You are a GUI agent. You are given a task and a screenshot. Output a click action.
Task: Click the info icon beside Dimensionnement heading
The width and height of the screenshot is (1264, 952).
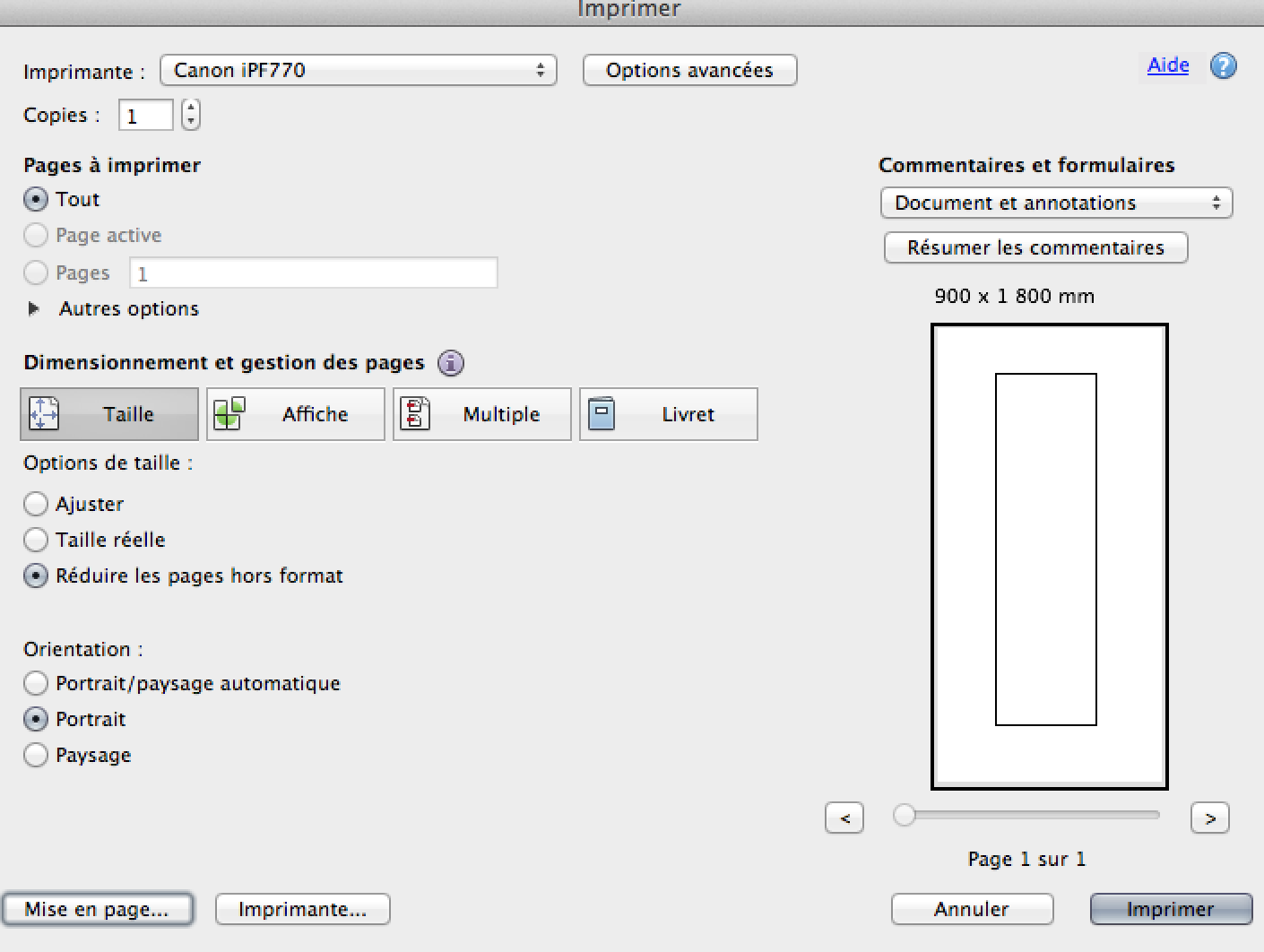(451, 363)
